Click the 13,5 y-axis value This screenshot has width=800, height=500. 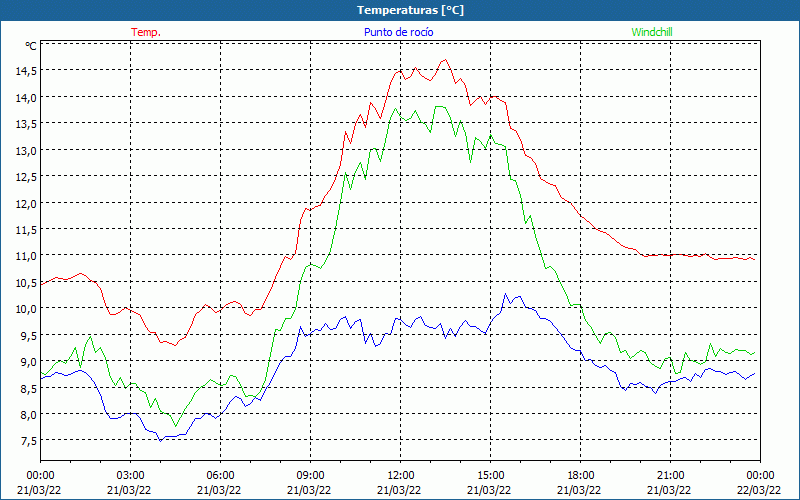(x=26, y=124)
